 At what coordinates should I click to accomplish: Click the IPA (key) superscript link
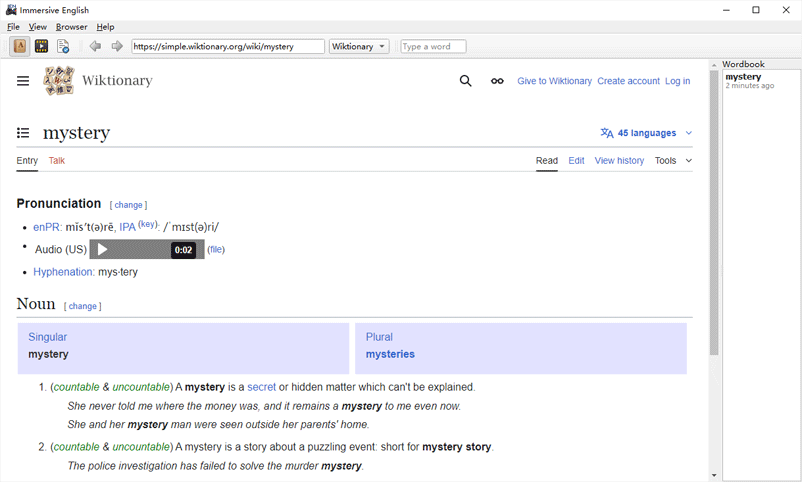click(x=148, y=224)
